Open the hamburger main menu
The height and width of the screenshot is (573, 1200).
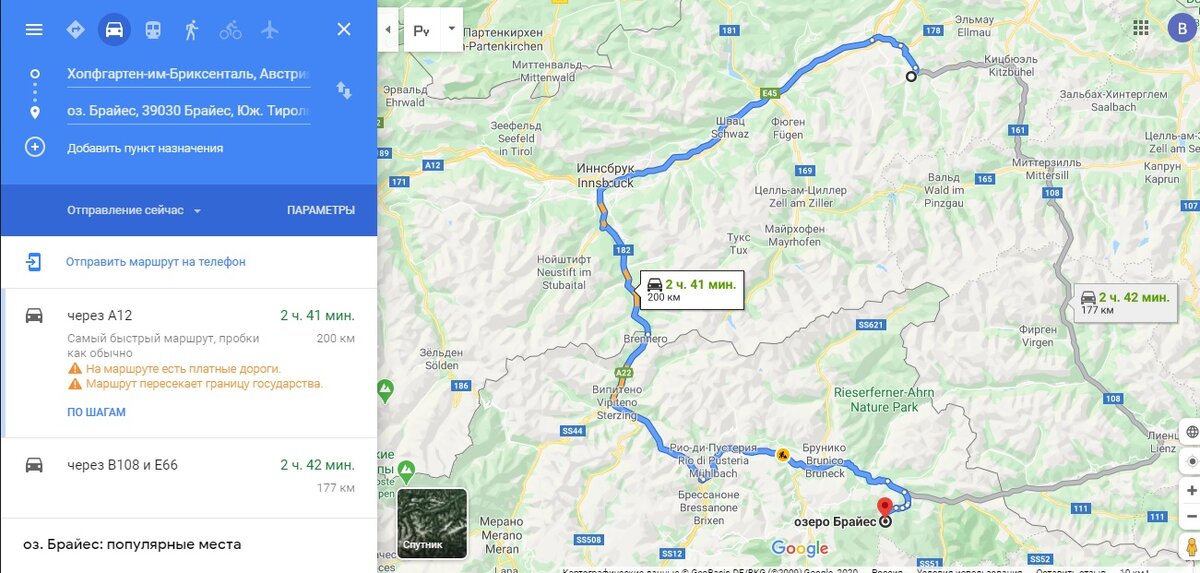click(x=34, y=29)
